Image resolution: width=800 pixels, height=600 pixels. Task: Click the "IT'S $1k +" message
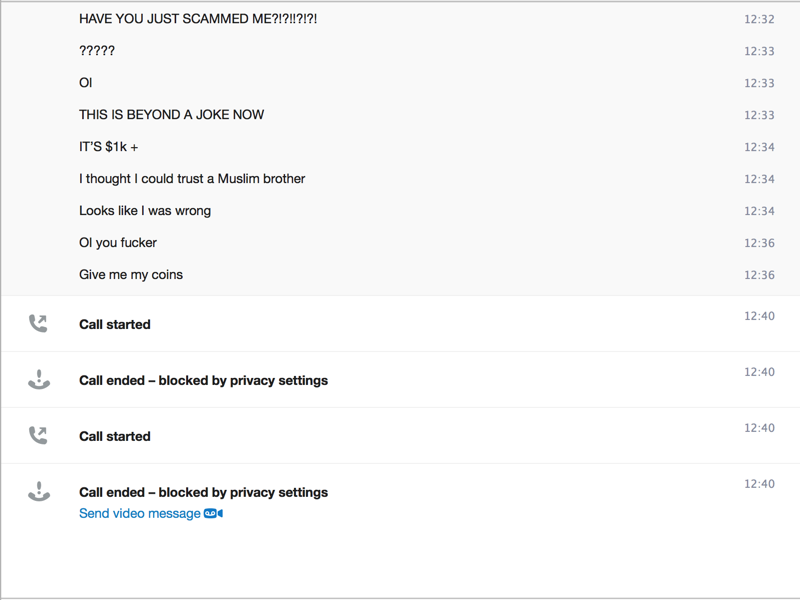coord(109,147)
